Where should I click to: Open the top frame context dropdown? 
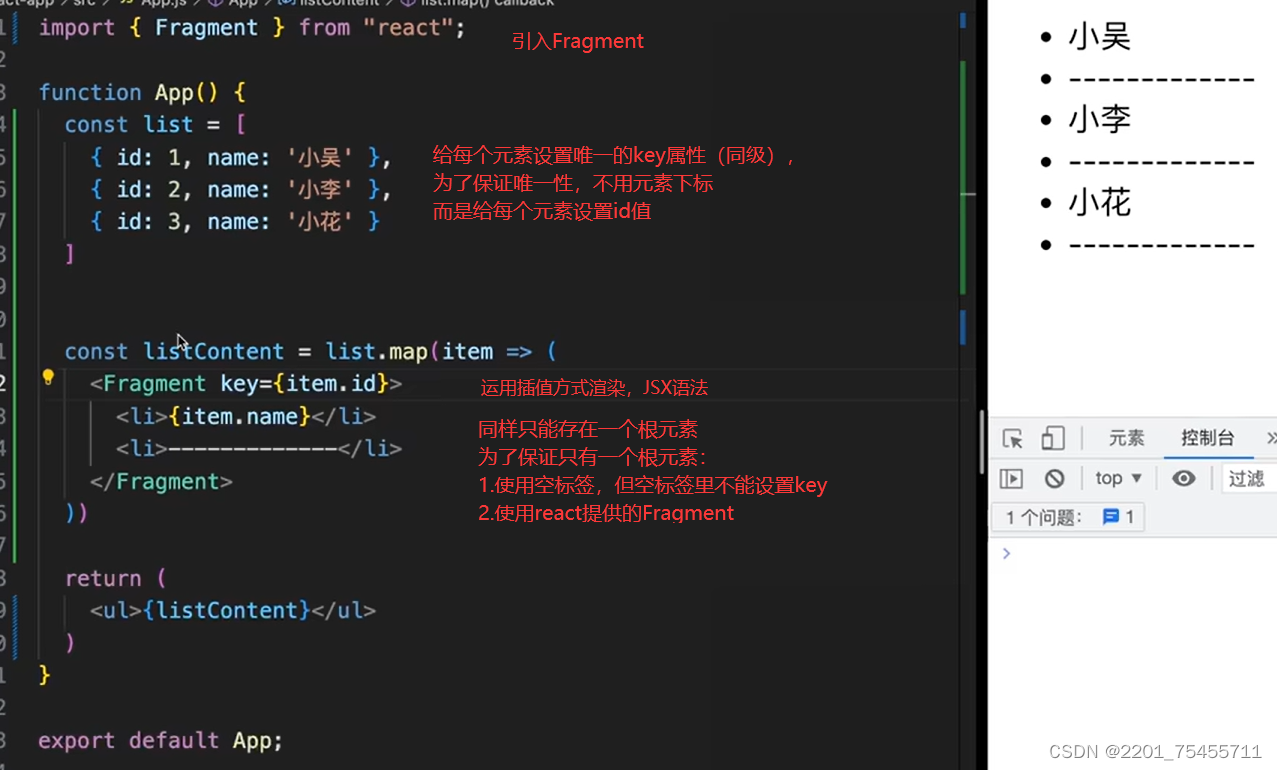coord(1118,478)
